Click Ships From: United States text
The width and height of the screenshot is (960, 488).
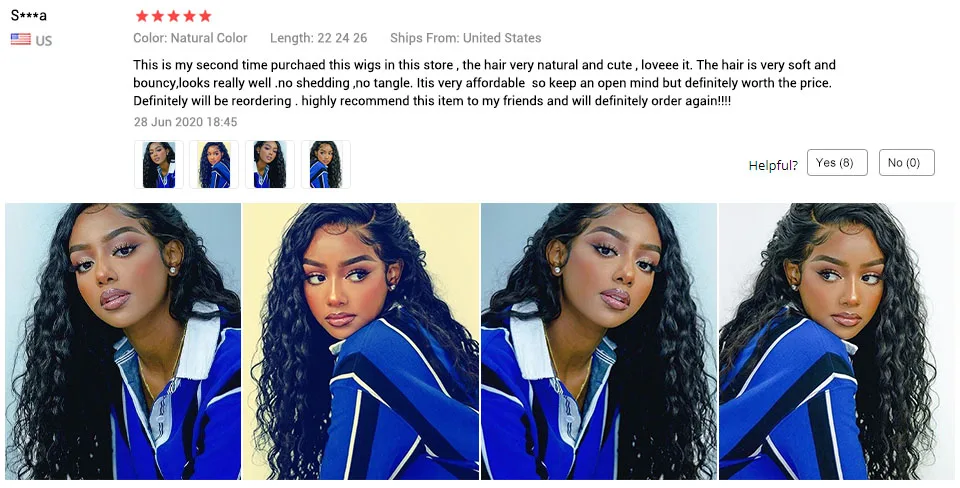coord(466,38)
